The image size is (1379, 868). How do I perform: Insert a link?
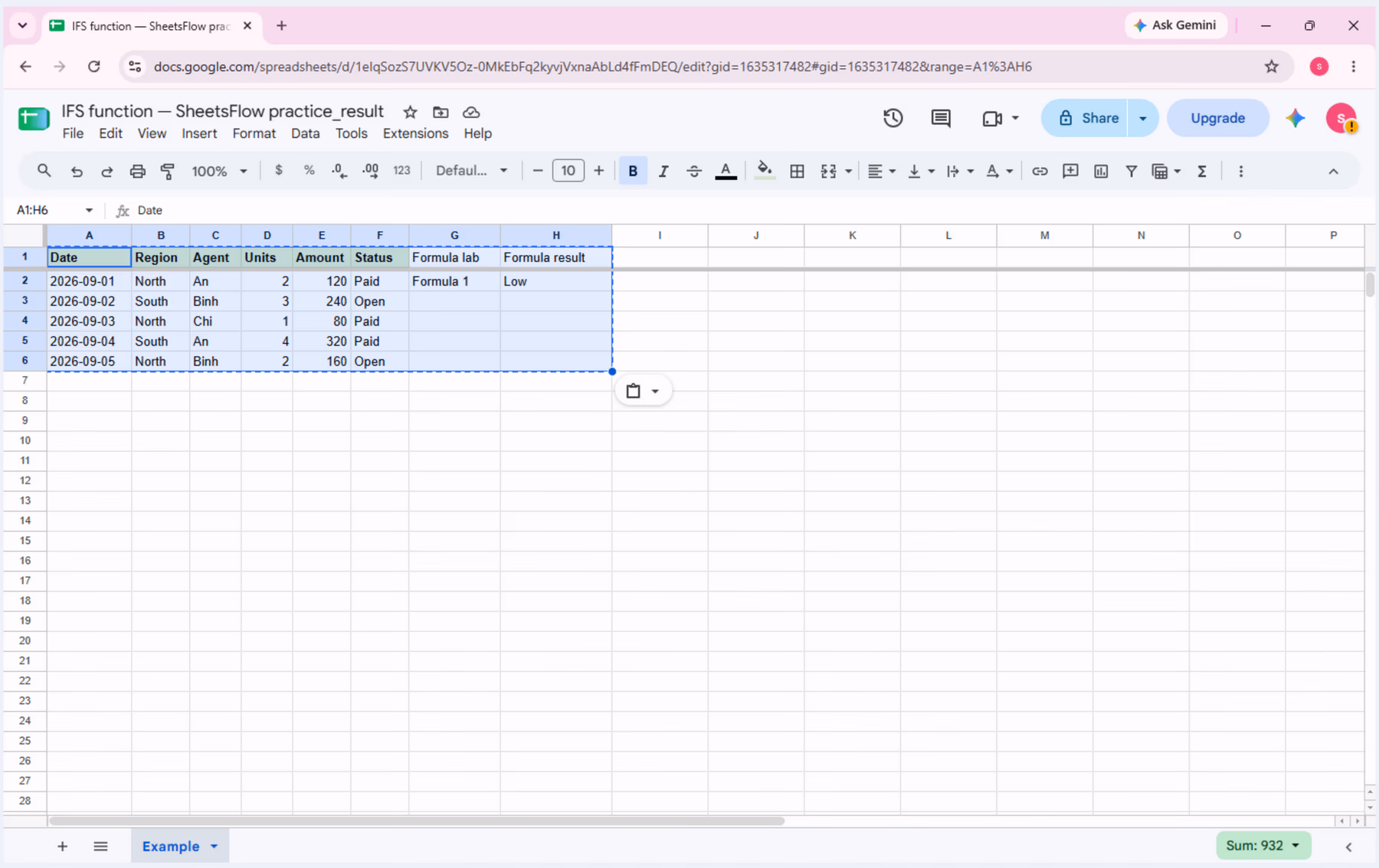tap(1040, 171)
